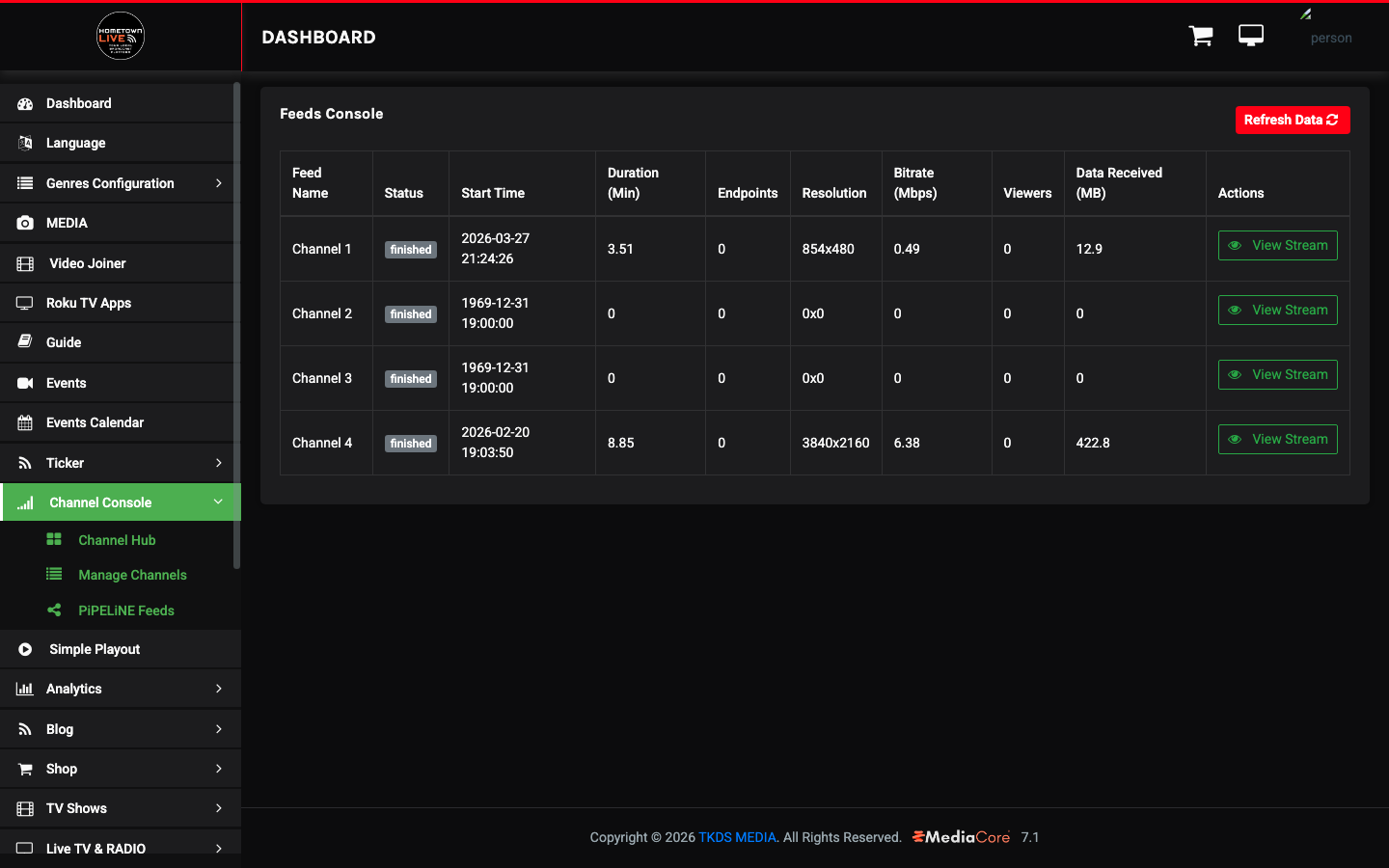
Task: Click the Genres Configuration list icon
Action: tap(25, 183)
